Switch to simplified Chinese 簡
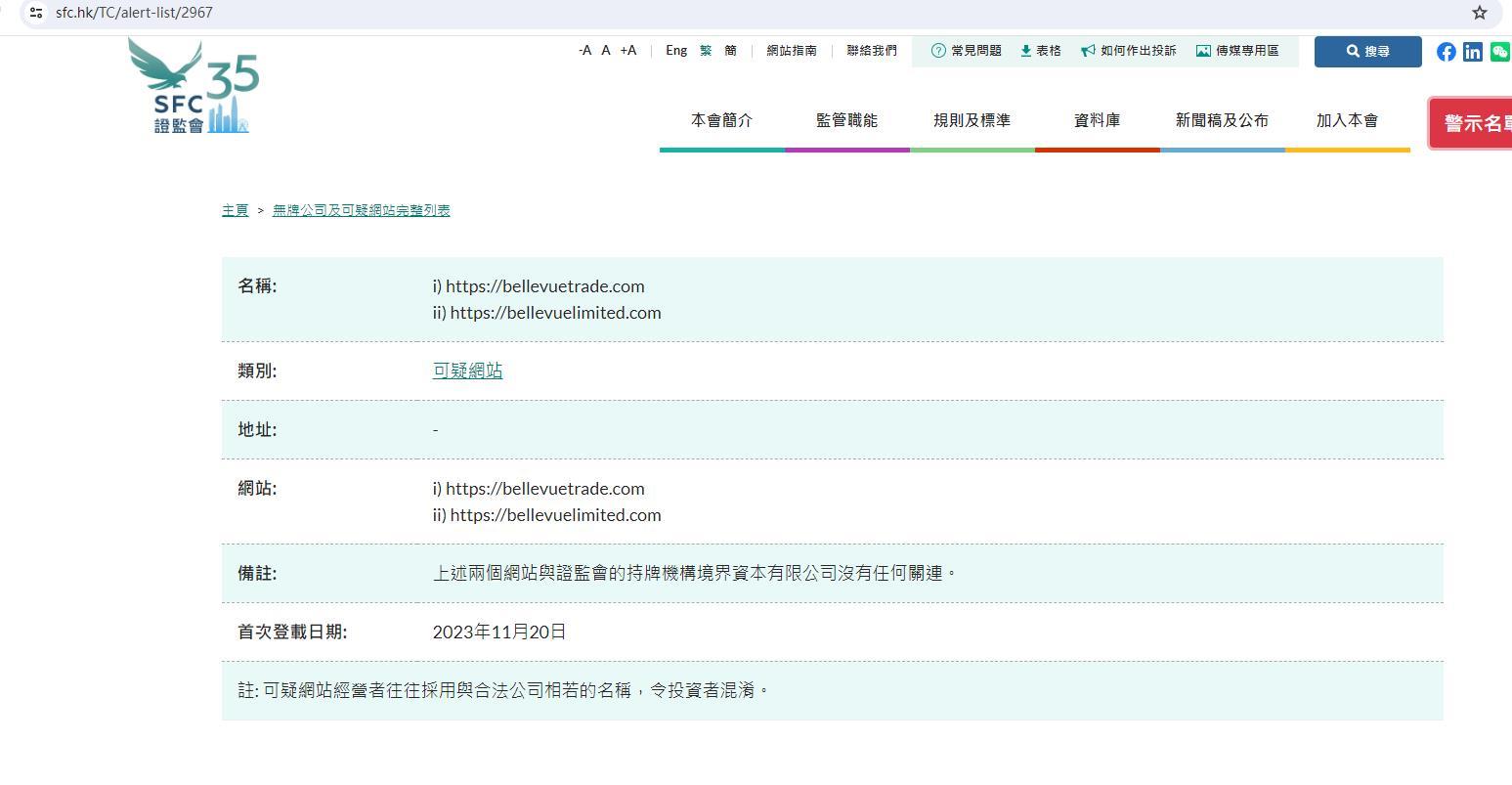This screenshot has width=1512, height=785. pyautogui.click(x=730, y=51)
